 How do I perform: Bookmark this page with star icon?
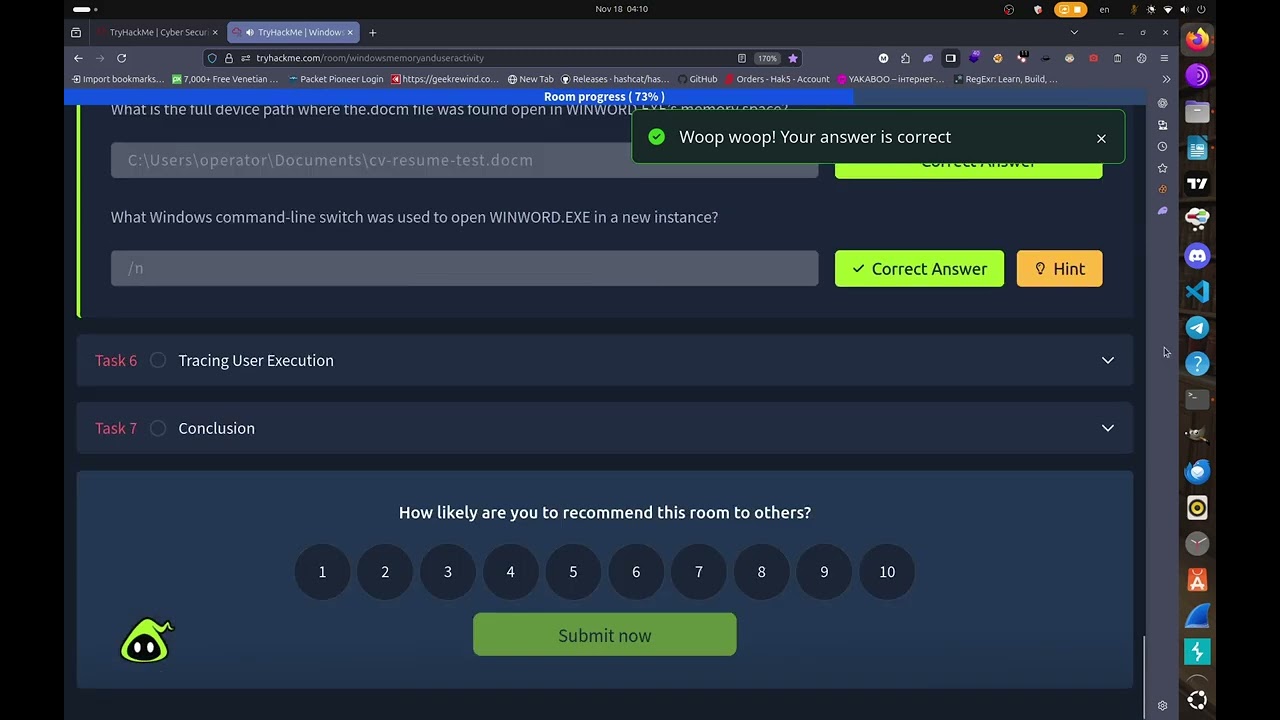click(792, 58)
